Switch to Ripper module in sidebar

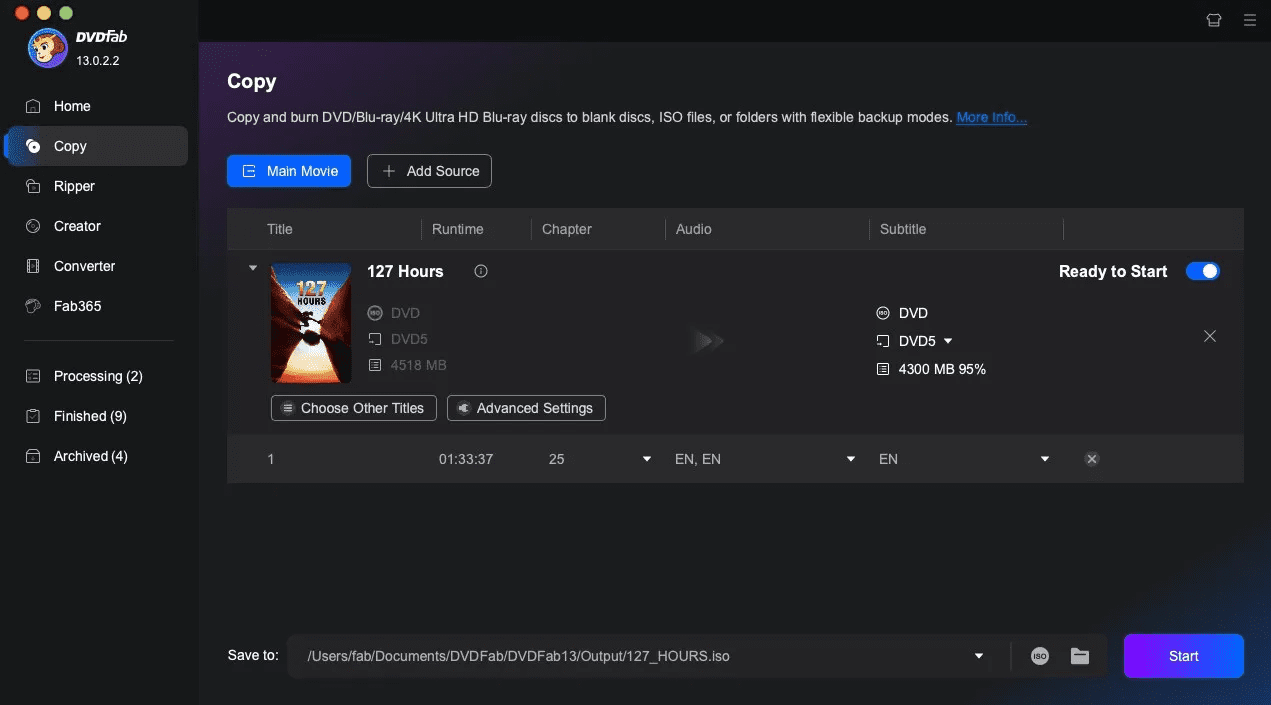[x=74, y=186]
